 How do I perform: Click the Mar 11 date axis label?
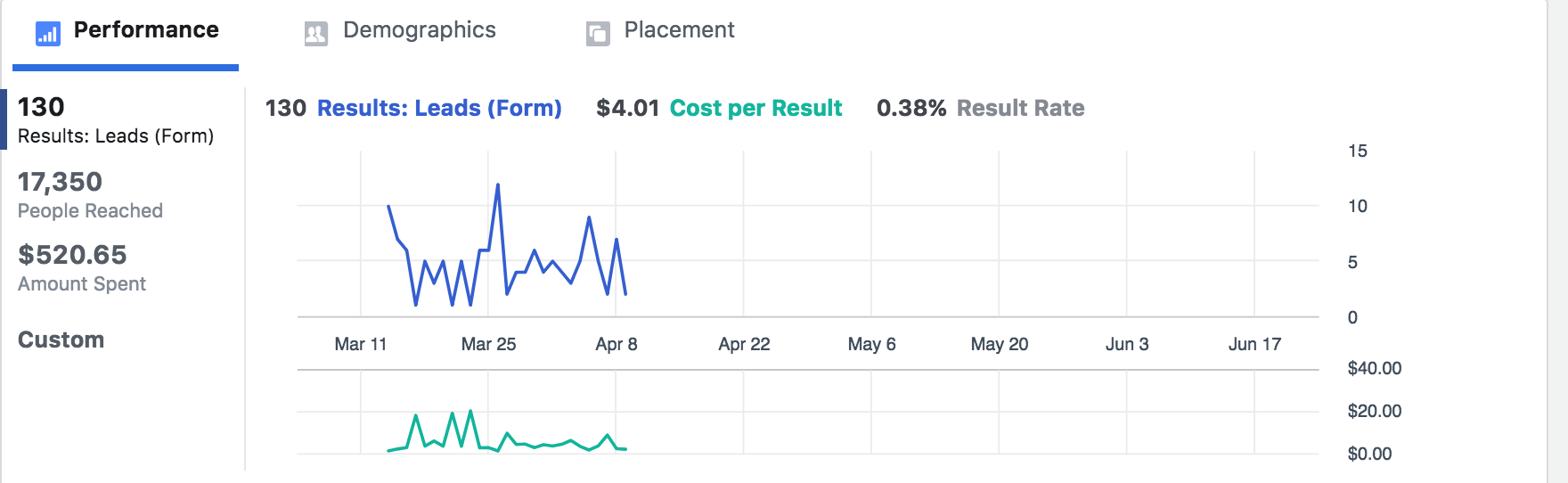click(361, 344)
